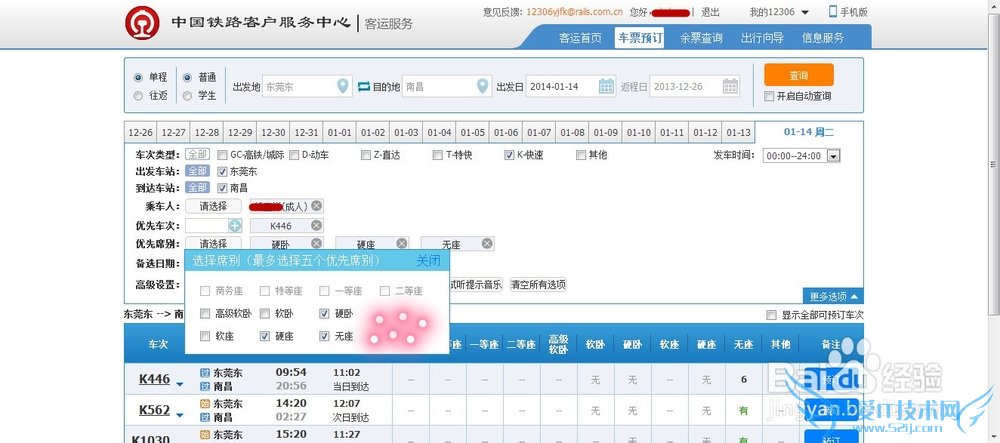Click the China Railway logo
Screen dimensions: 1000x443
click(142, 23)
